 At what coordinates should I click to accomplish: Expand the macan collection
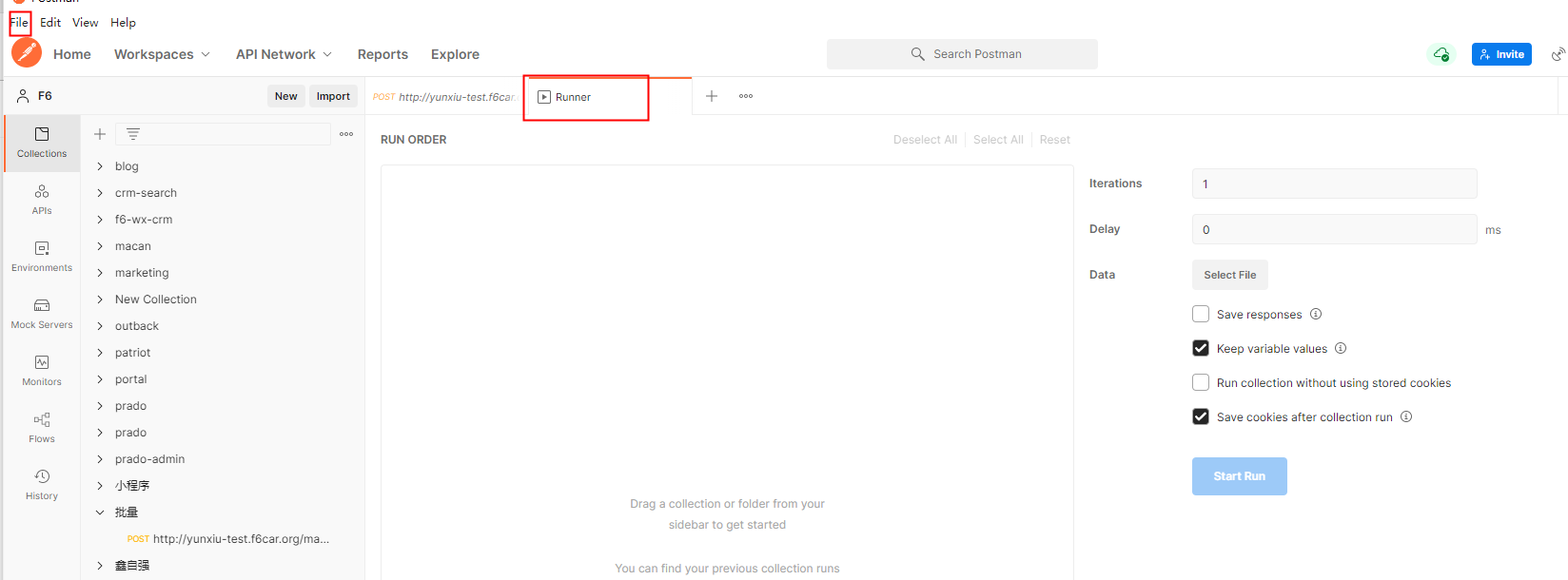pos(100,246)
